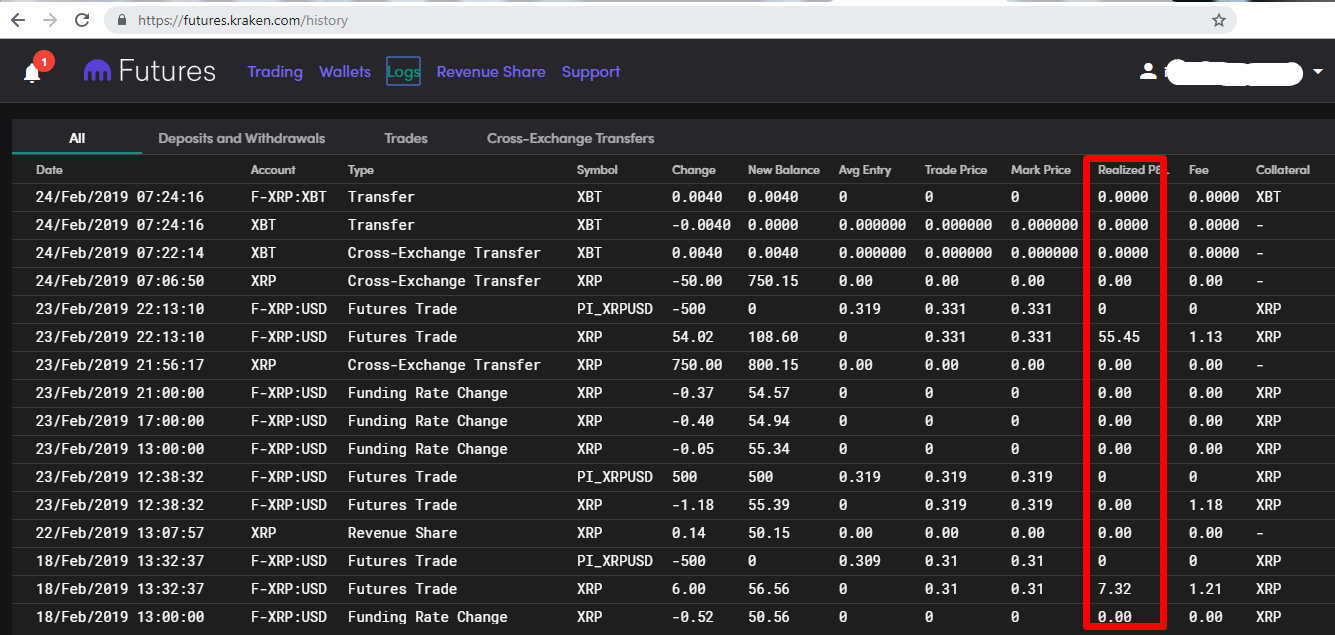This screenshot has height=635, width=1335.
Task: Click the user profile icon
Action: 1148,72
